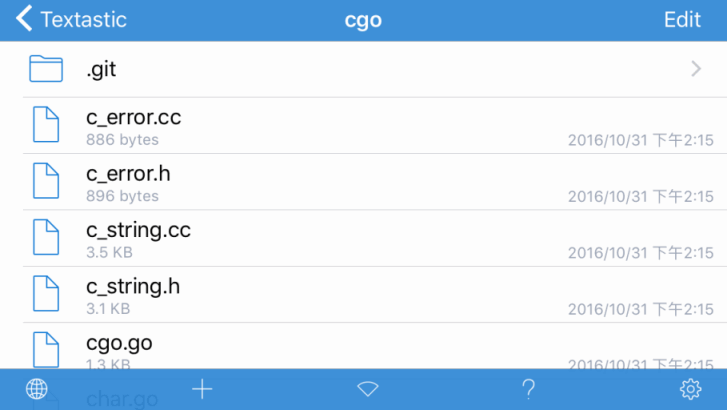Open the c_error.h file

pyautogui.click(x=375, y=182)
